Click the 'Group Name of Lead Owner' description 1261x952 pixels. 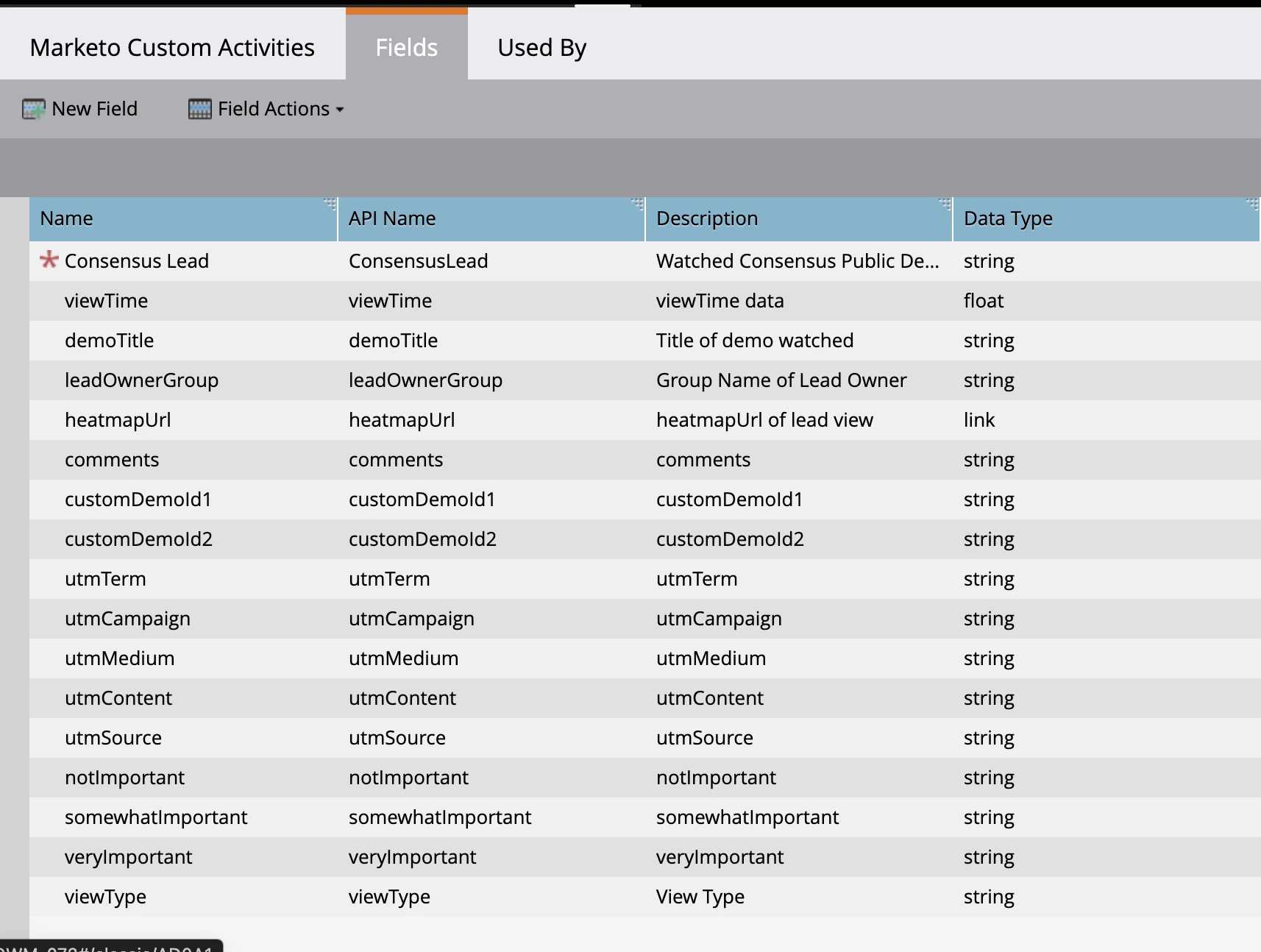(x=781, y=380)
